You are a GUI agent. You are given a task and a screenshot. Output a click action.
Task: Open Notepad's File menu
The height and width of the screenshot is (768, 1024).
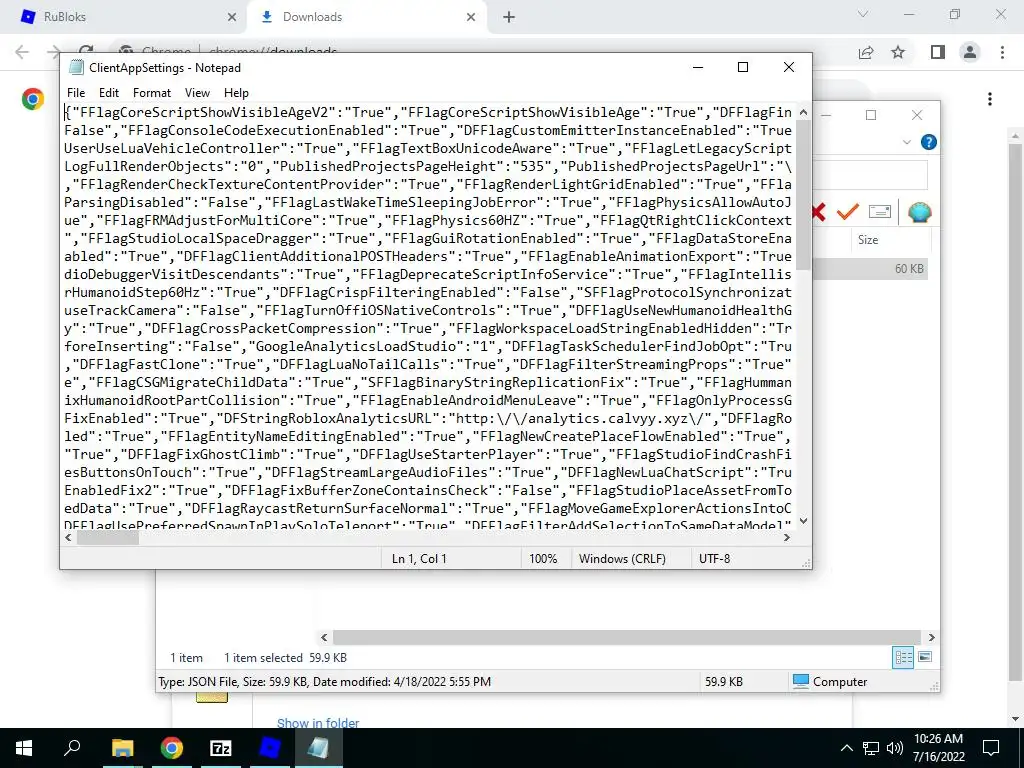(x=76, y=93)
